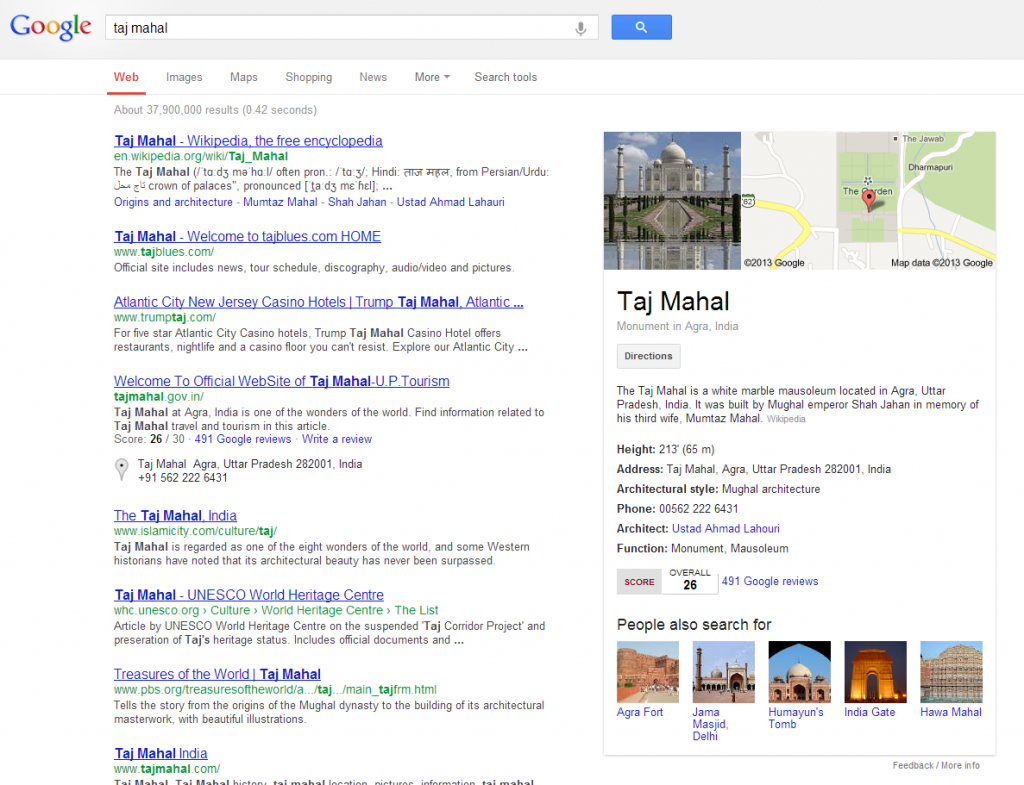This screenshot has width=1024, height=785.
Task: Switch to the News tab
Action: coord(373,77)
